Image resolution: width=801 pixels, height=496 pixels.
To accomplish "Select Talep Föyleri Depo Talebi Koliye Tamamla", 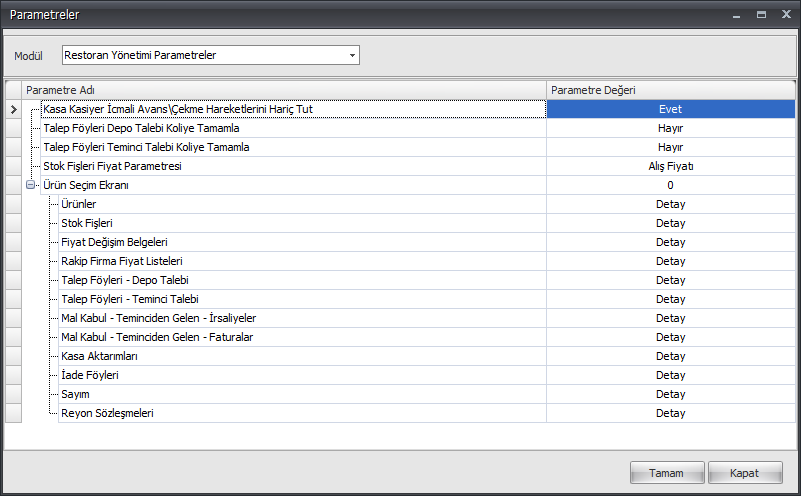I will 141,128.
